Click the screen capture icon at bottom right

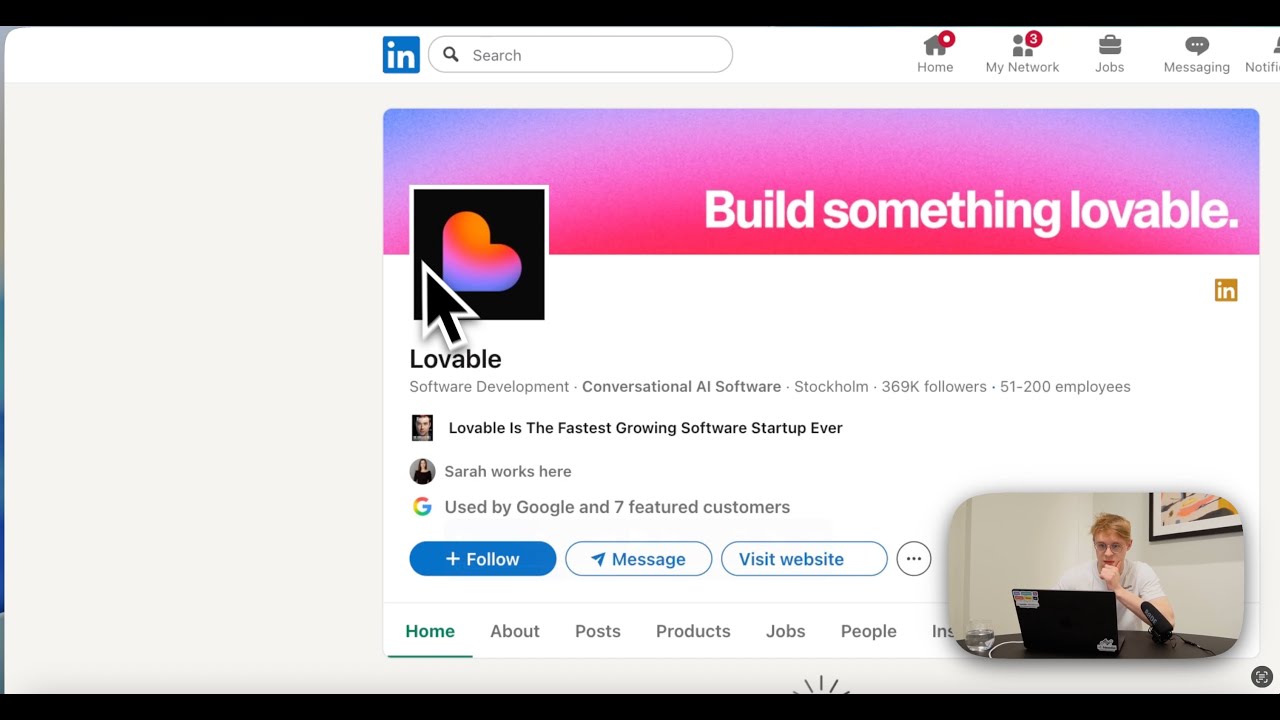1262,677
